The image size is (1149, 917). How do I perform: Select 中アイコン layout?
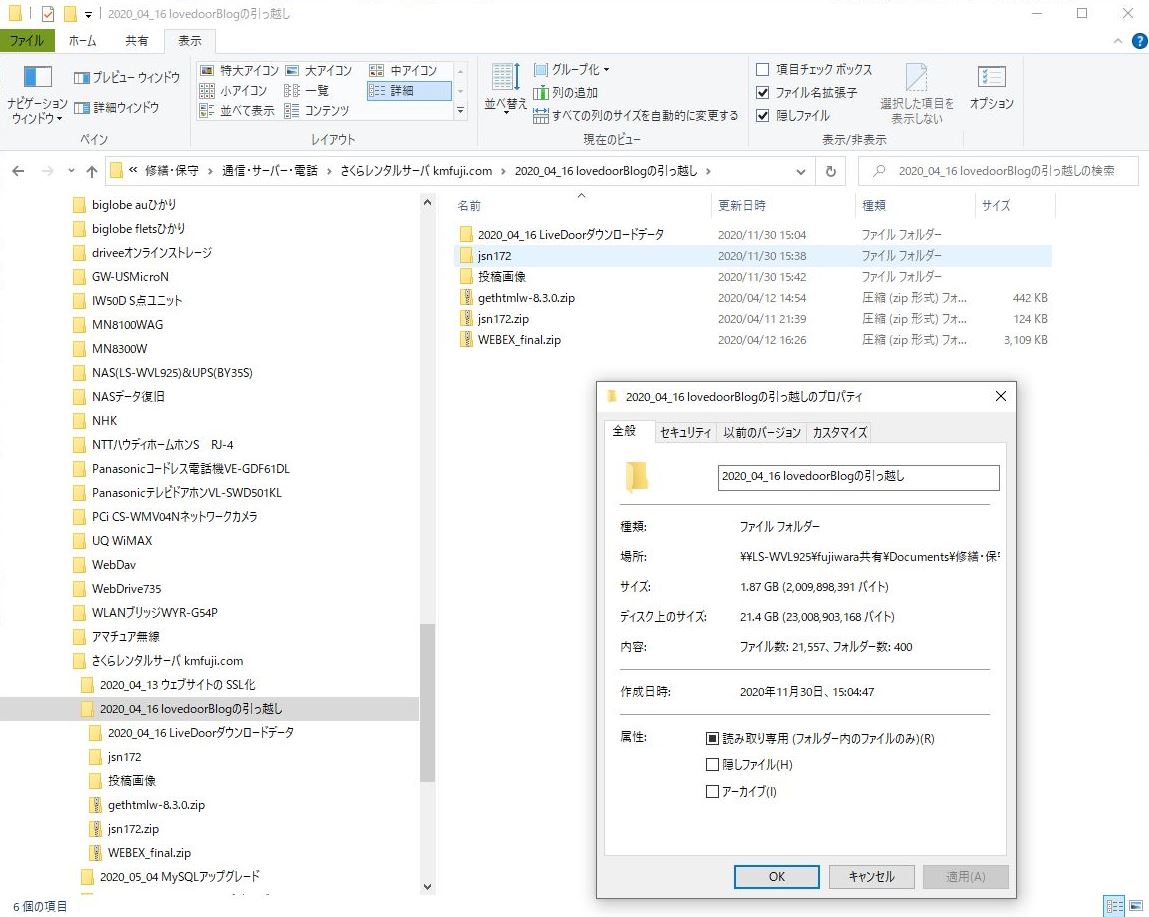pos(404,70)
